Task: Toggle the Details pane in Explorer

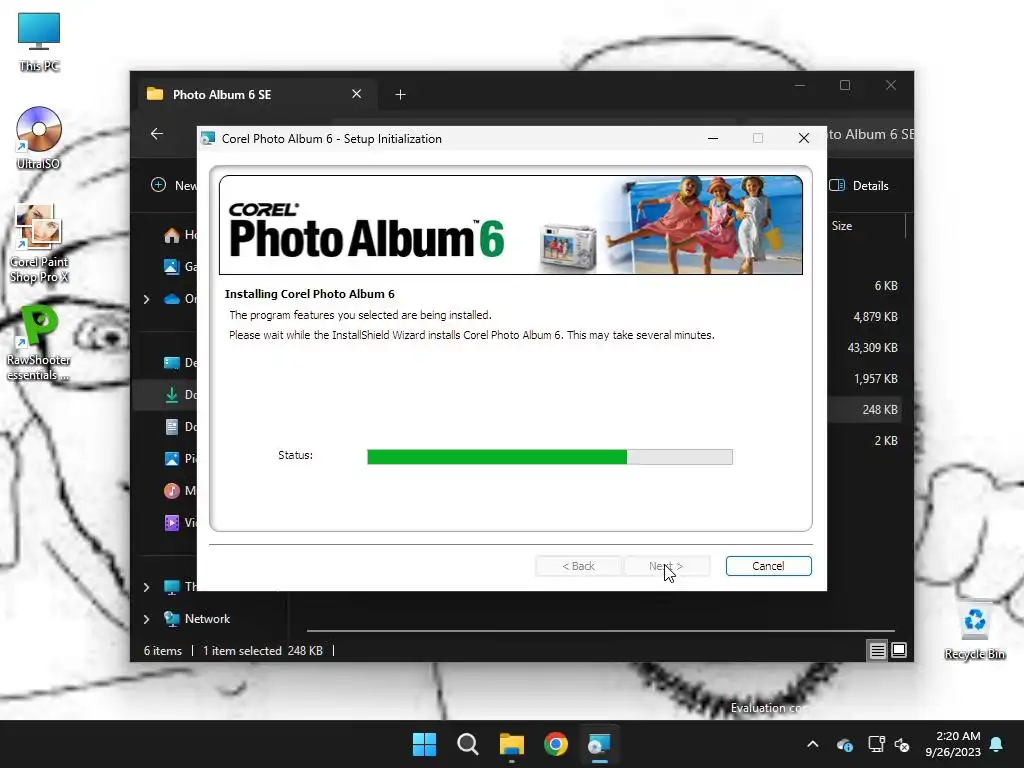Action: [x=859, y=185]
